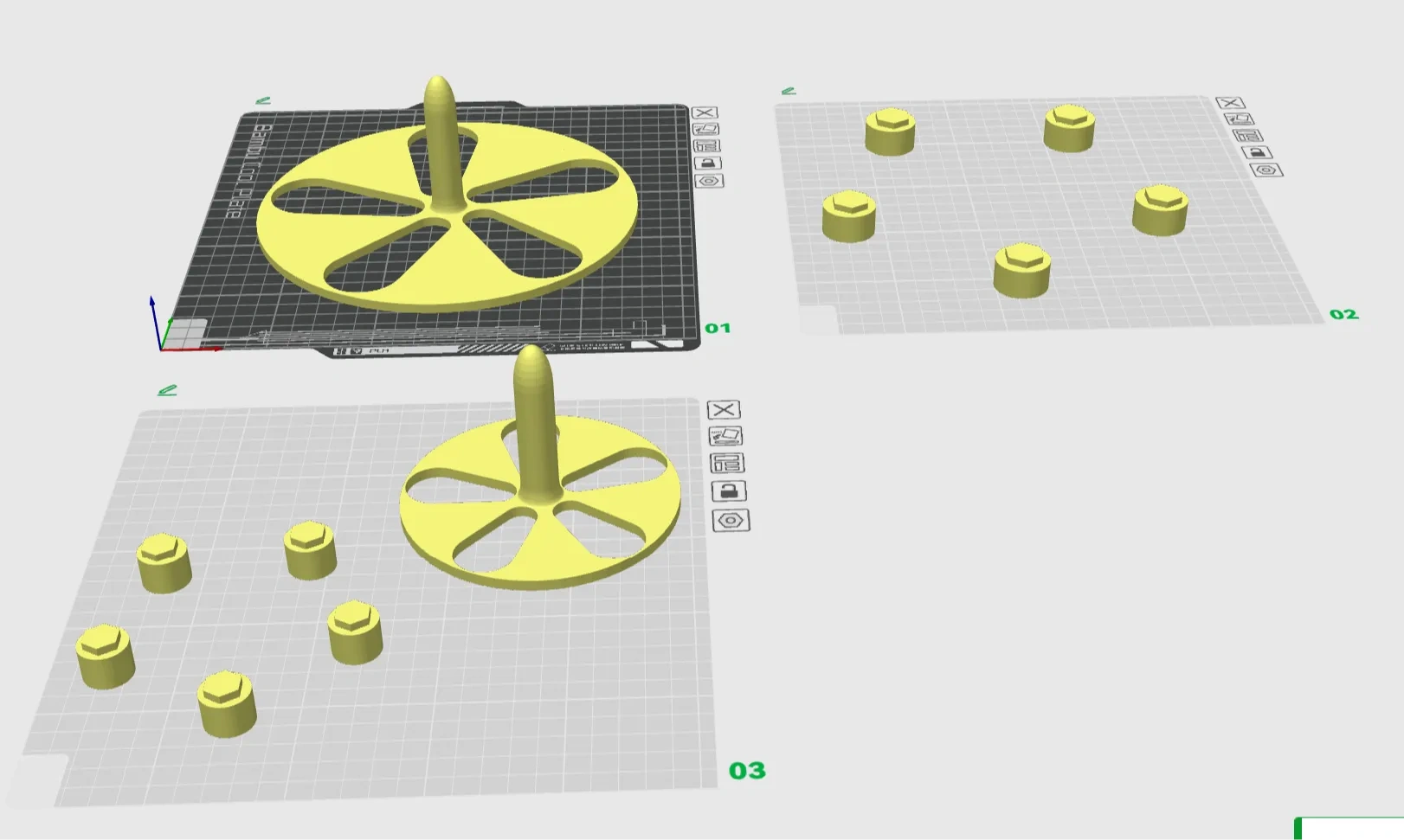Screen dimensions: 1404x840
Task: Click the PLA label on plate 01
Action: tap(378, 351)
